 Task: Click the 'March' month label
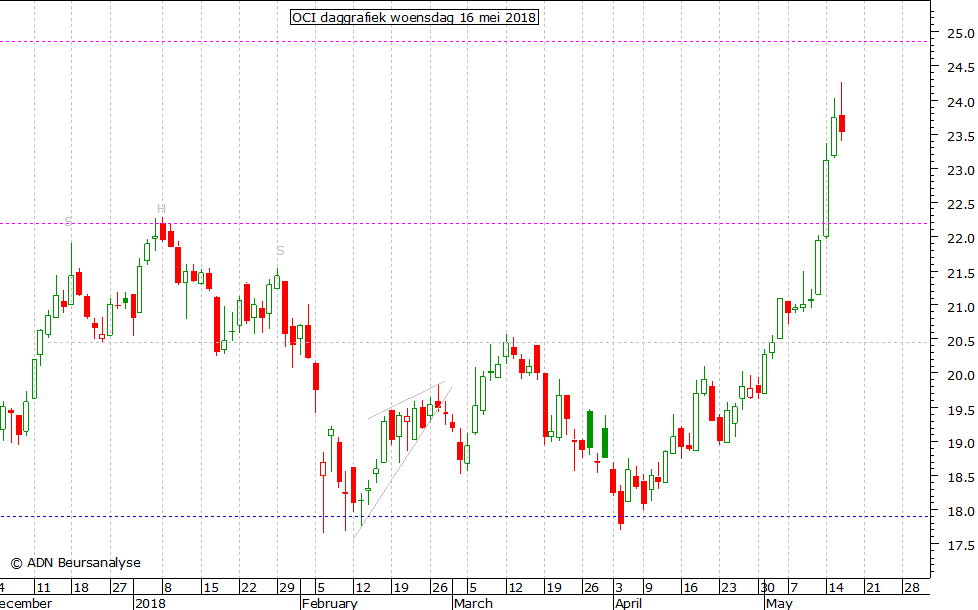pos(473,603)
